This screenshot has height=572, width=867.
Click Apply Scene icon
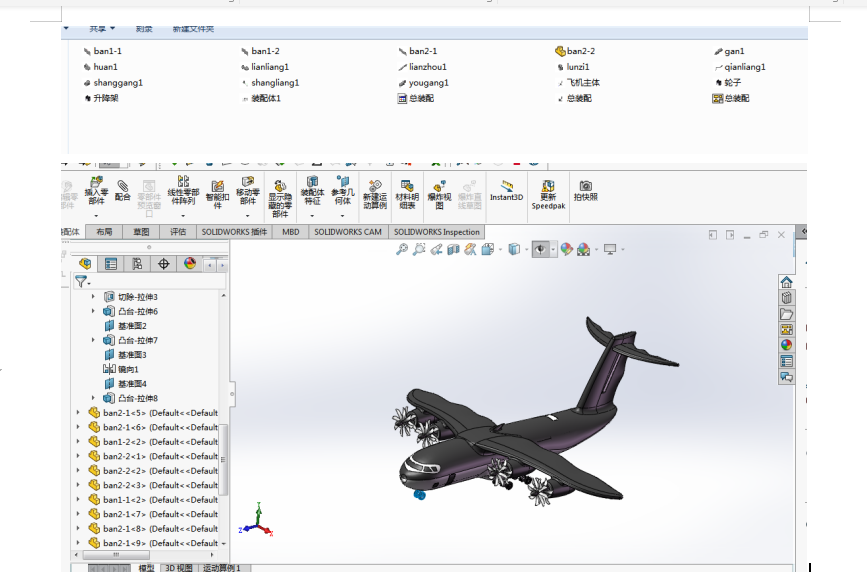point(583,249)
